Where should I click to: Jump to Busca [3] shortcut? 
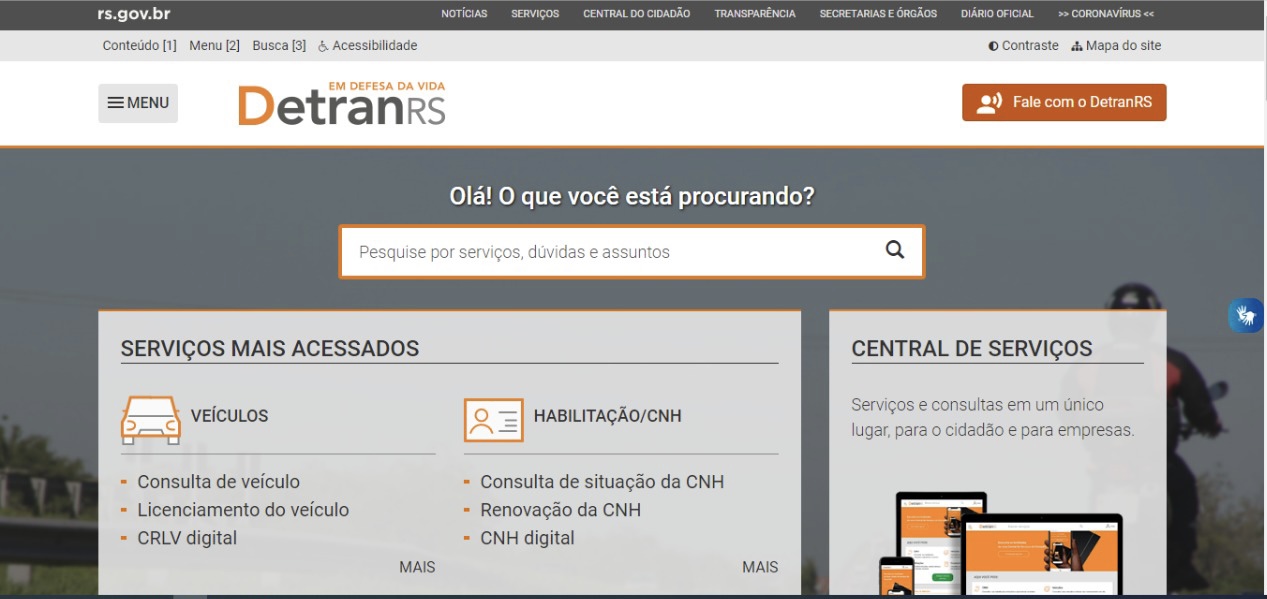coord(279,45)
